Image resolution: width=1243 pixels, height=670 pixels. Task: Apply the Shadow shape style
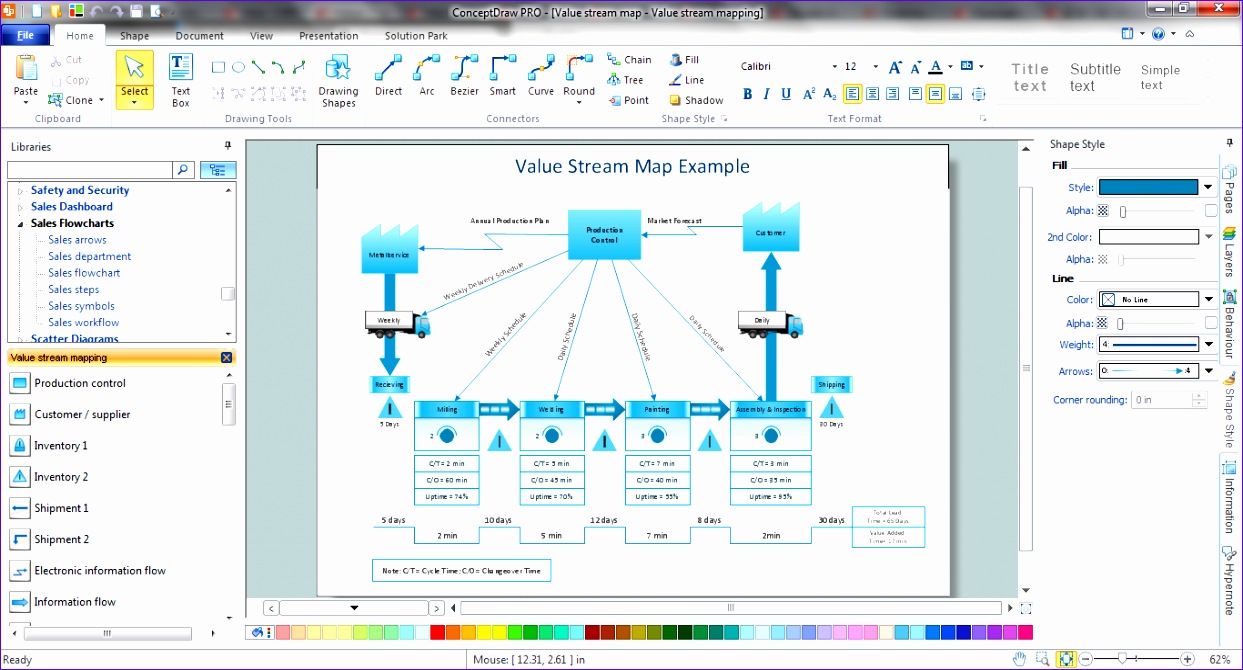pyautogui.click(x=696, y=100)
